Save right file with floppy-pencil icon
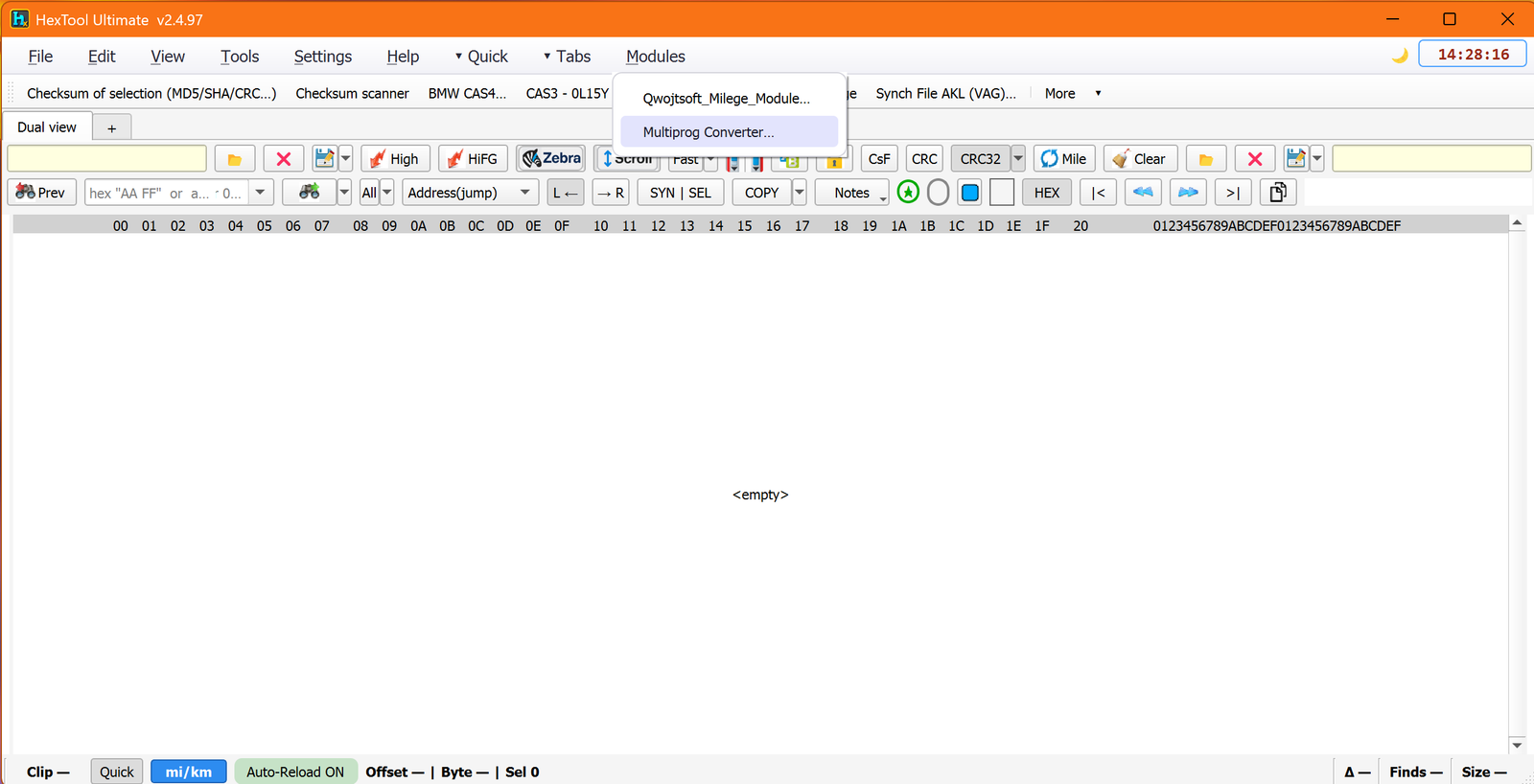 [1296, 159]
